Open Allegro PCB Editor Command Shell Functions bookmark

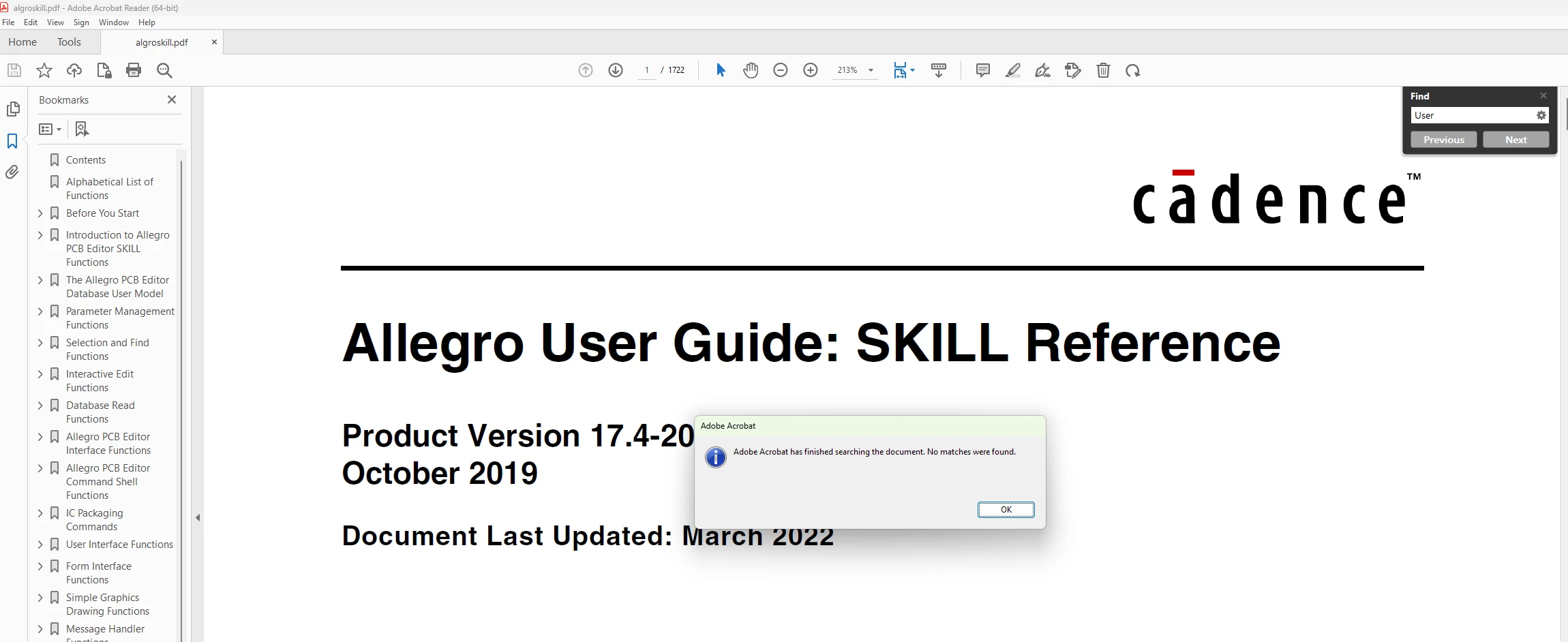tap(108, 482)
